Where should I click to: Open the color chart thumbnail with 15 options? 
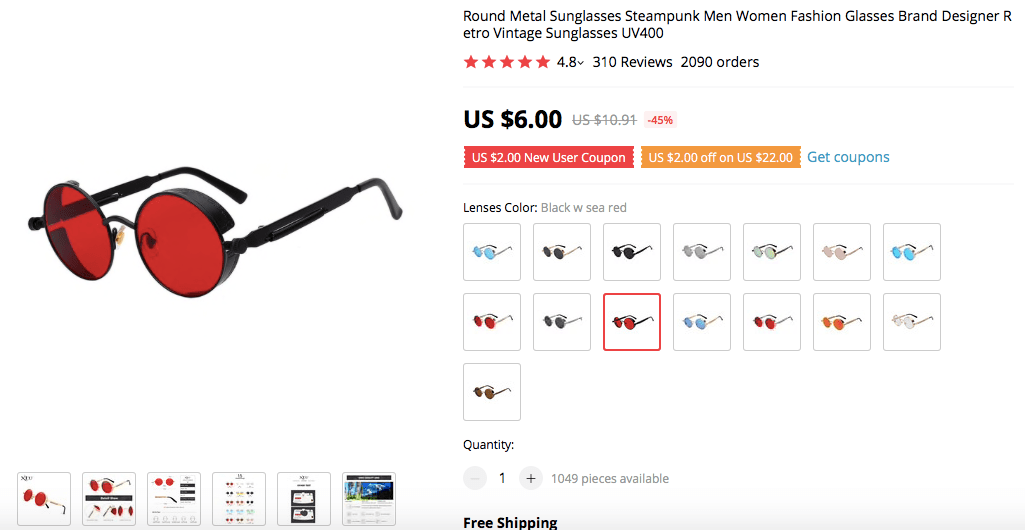pos(239,499)
